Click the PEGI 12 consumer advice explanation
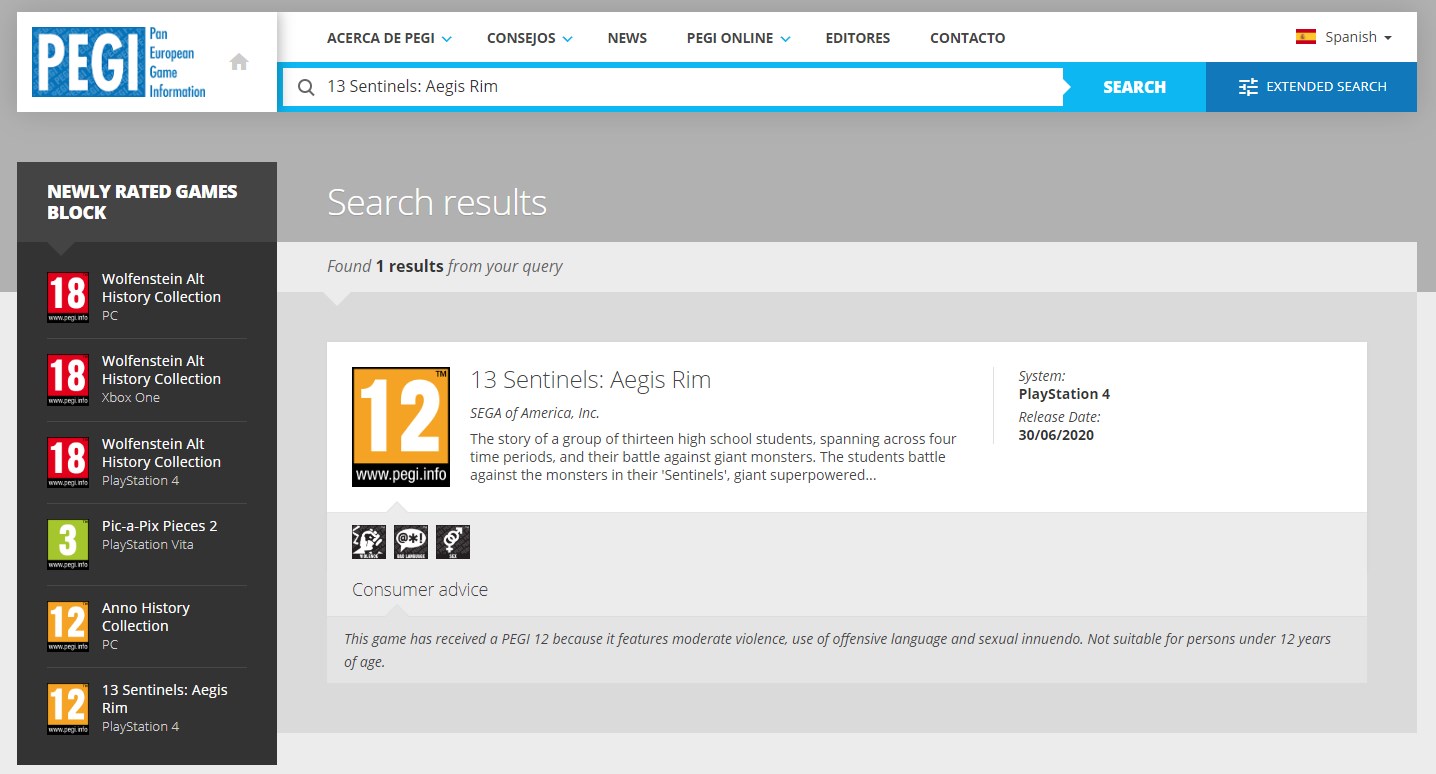 (838, 650)
